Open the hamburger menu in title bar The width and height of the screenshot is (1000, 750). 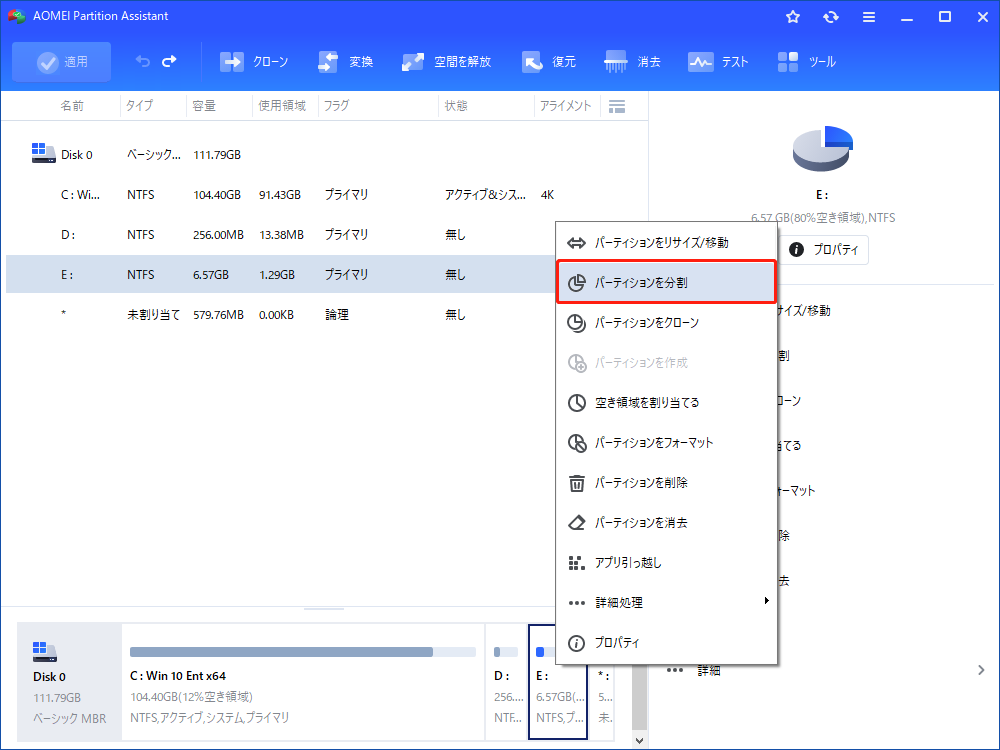click(869, 17)
